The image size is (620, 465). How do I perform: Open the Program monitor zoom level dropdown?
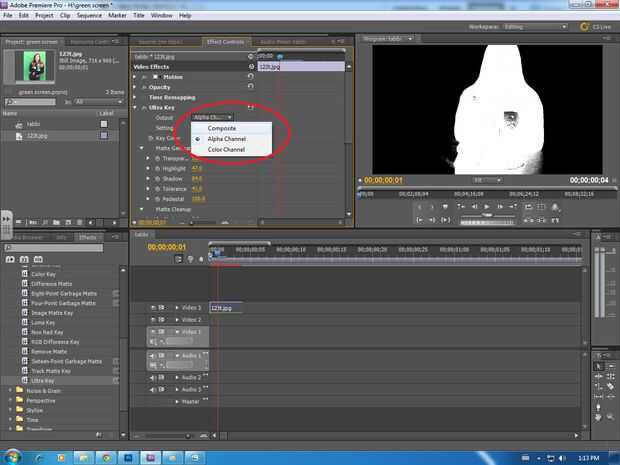[x=488, y=180]
